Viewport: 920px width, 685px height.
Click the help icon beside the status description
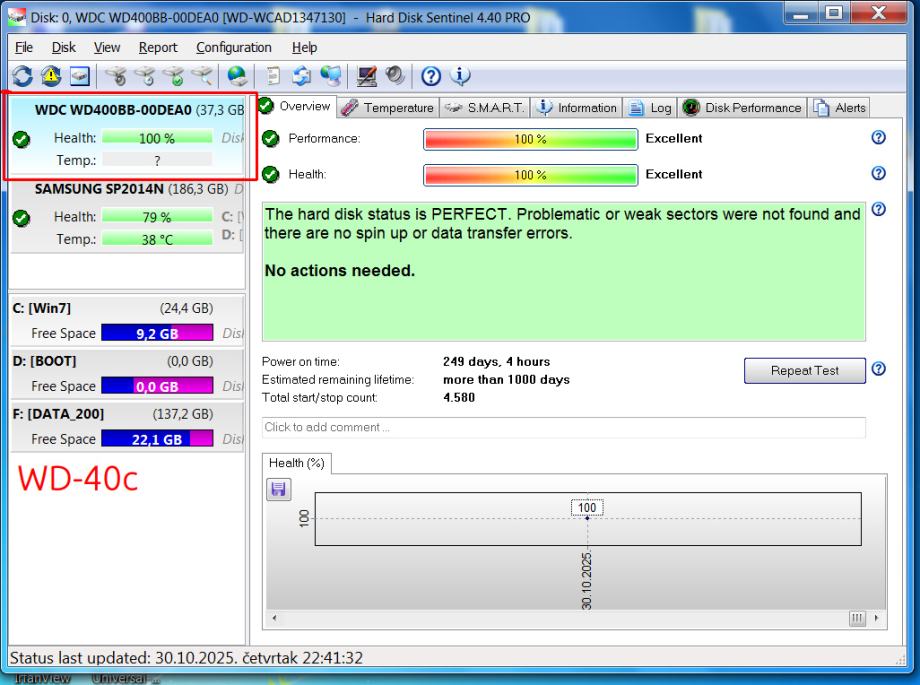[878, 209]
